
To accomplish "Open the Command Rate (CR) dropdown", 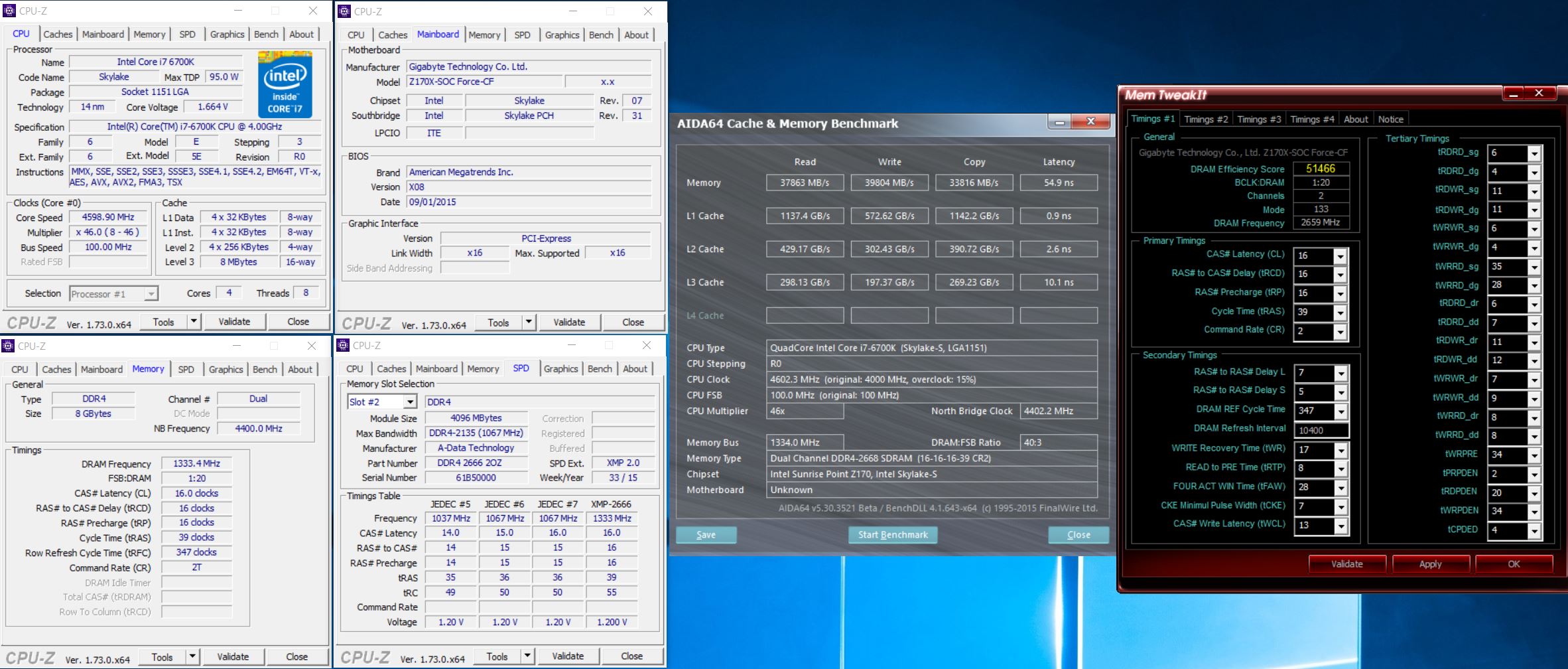I will tap(1340, 331).
